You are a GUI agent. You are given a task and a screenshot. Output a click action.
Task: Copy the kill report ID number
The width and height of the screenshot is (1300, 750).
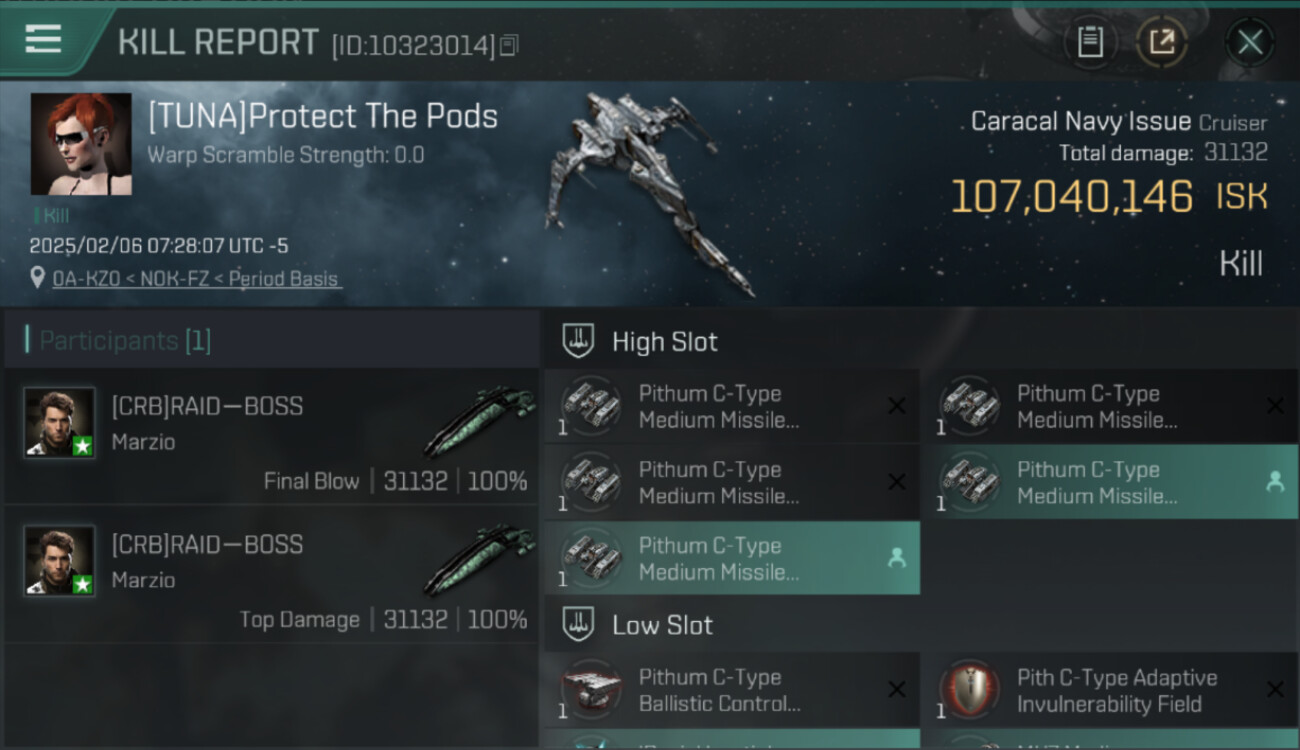(x=509, y=45)
